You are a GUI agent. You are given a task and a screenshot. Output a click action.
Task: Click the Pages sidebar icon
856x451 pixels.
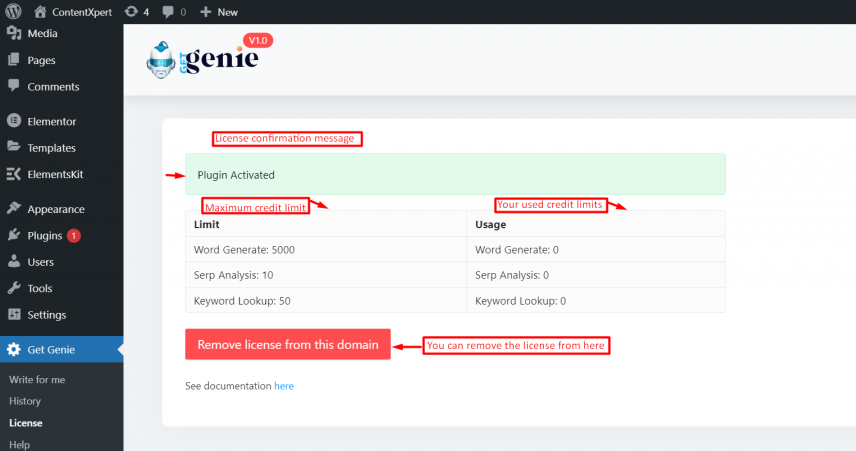pyautogui.click(x=14, y=60)
